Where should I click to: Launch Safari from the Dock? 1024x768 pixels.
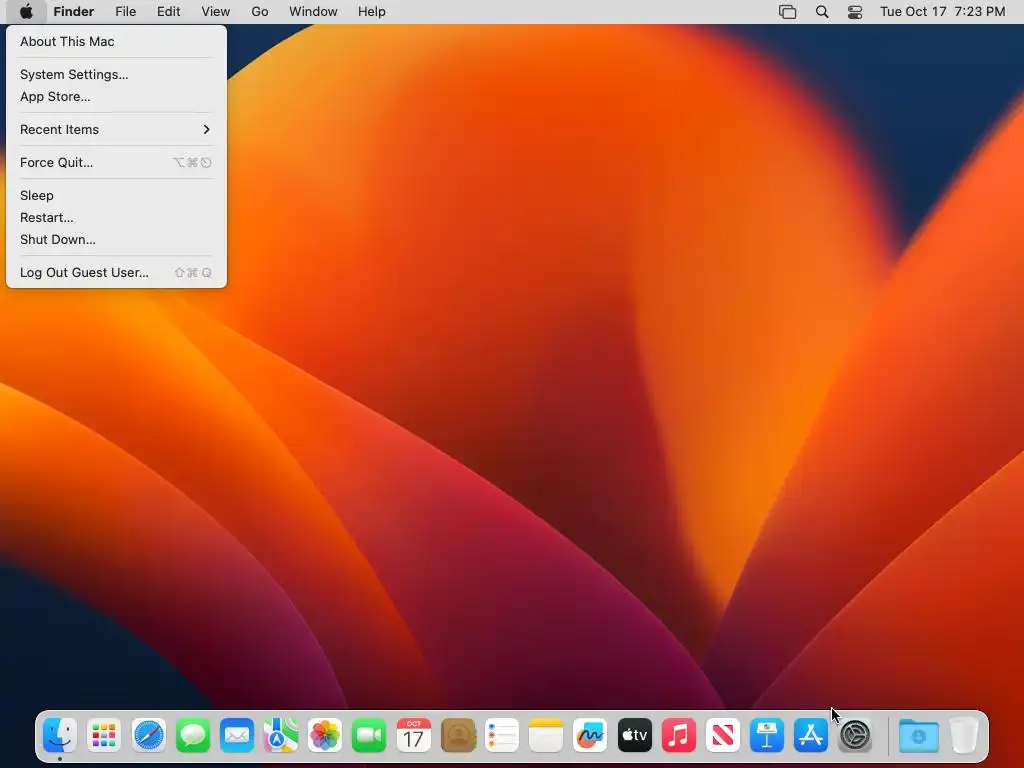pyautogui.click(x=148, y=735)
